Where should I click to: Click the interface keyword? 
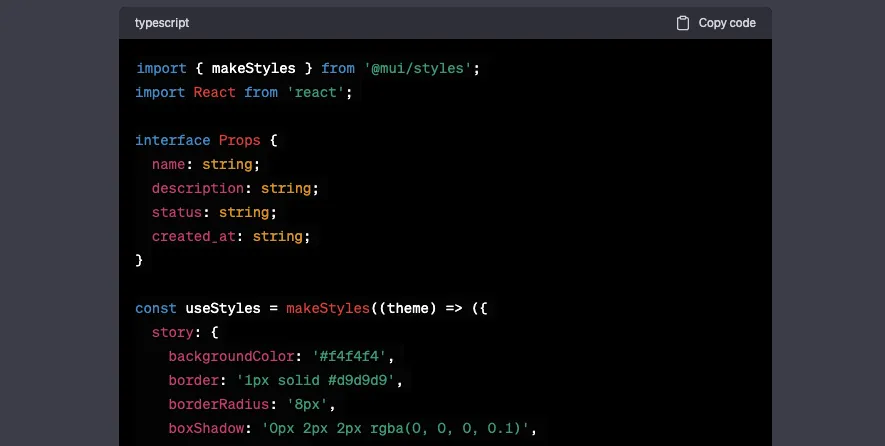tap(173, 140)
